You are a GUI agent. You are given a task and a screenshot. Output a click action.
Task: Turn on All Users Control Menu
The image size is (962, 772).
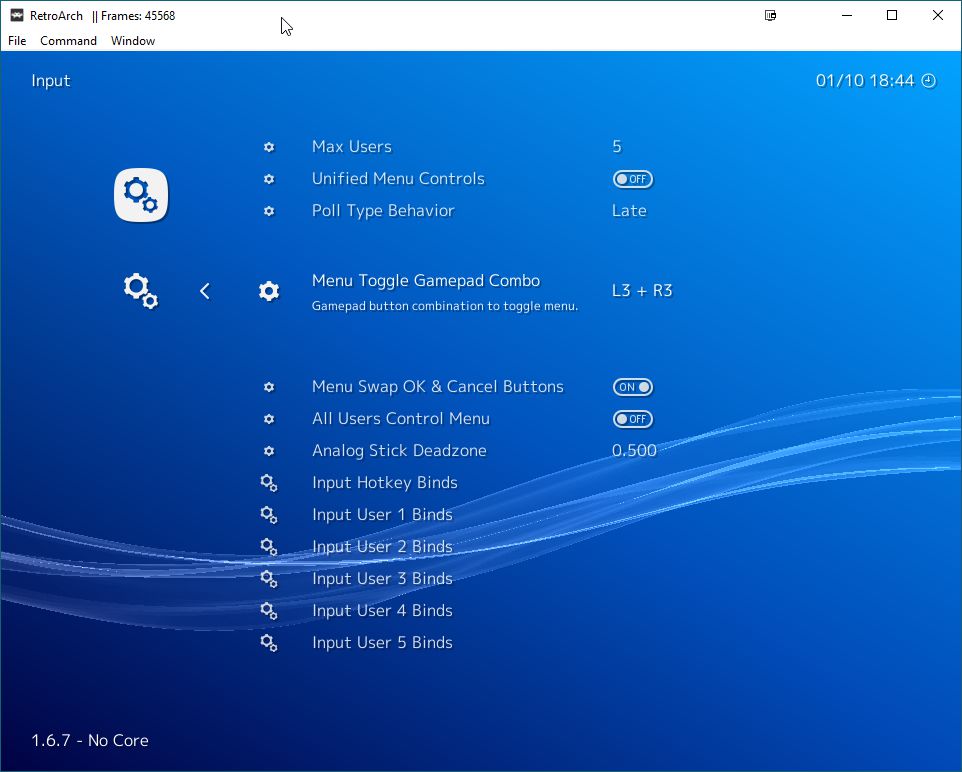[x=634, y=419]
